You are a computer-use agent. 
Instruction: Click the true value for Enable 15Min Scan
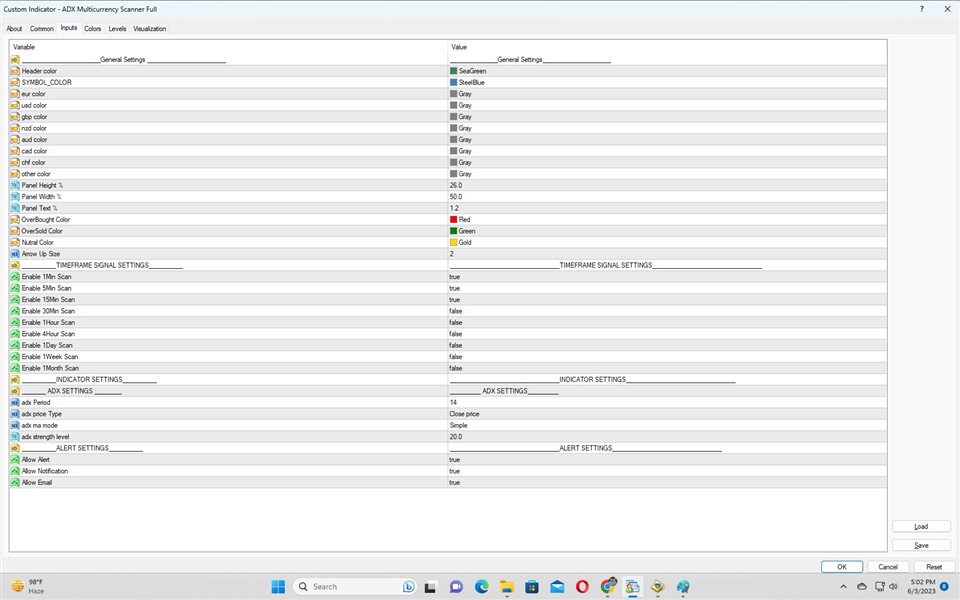[x=455, y=299]
